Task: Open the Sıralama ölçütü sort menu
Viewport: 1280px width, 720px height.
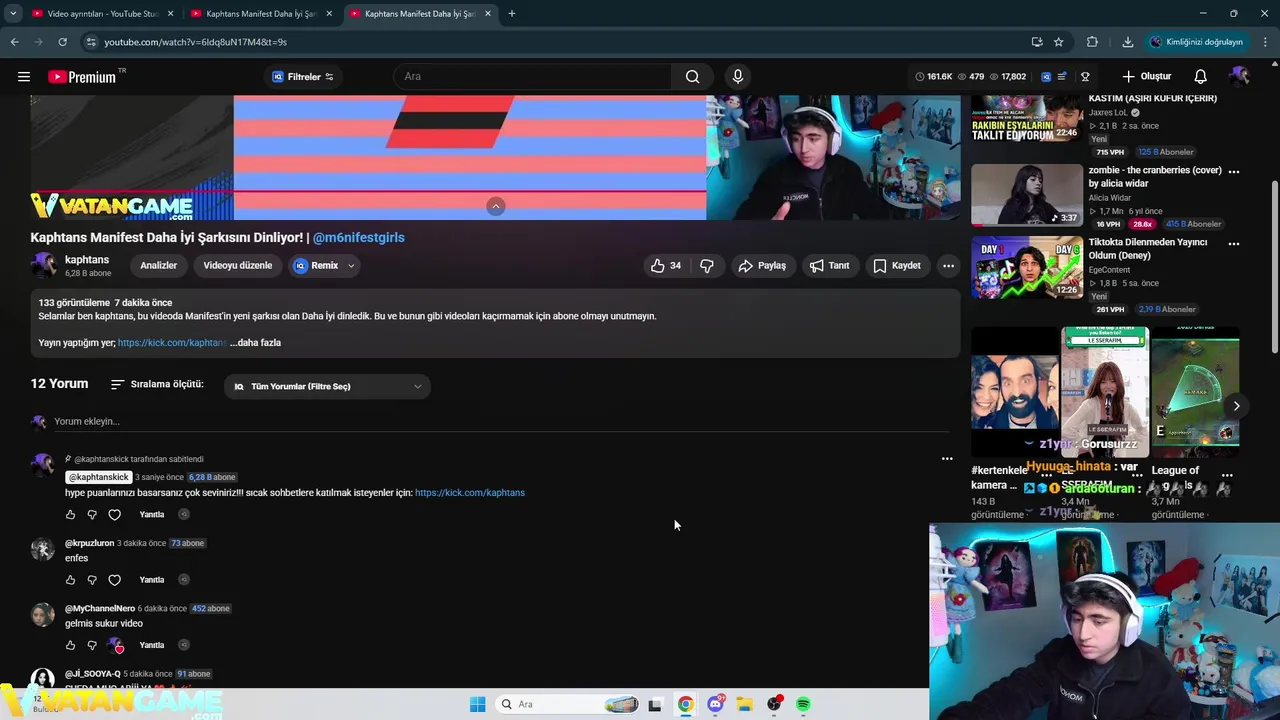Action: coord(157,385)
